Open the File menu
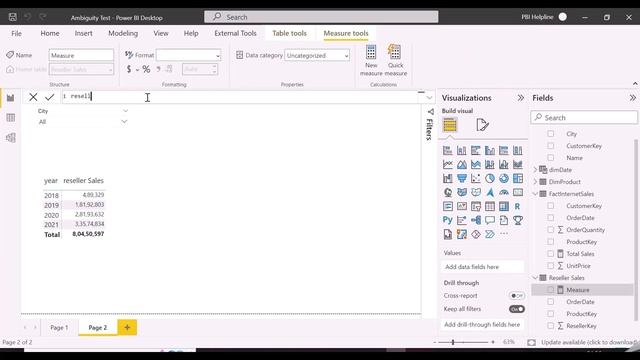 [16, 33]
